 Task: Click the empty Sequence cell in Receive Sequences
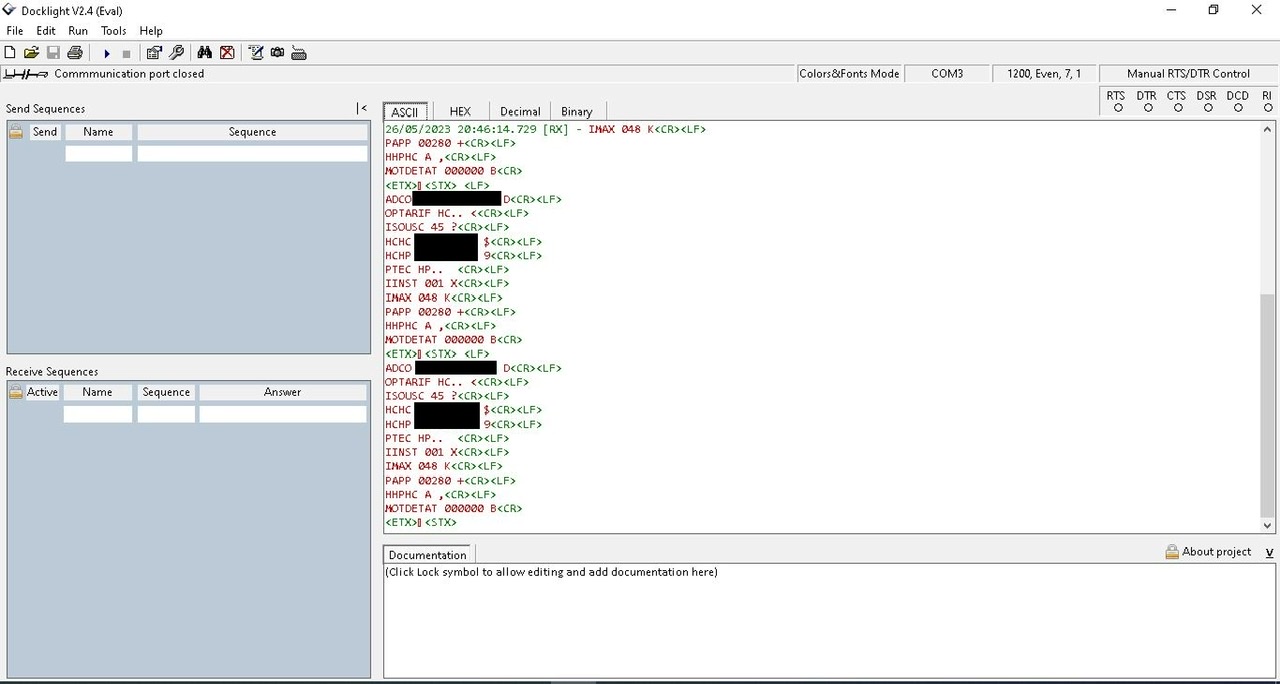(x=166, y=414)
